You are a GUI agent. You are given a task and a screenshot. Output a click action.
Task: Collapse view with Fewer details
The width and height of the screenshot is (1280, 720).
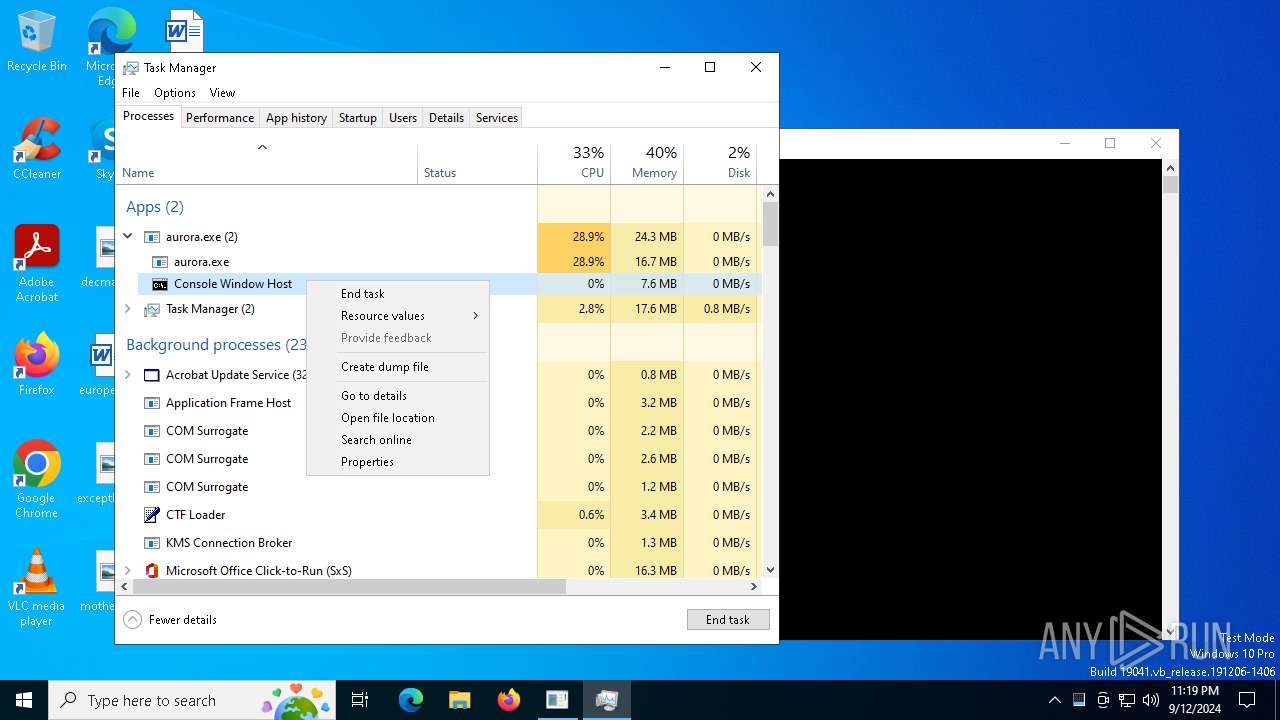tap(170, 620)
